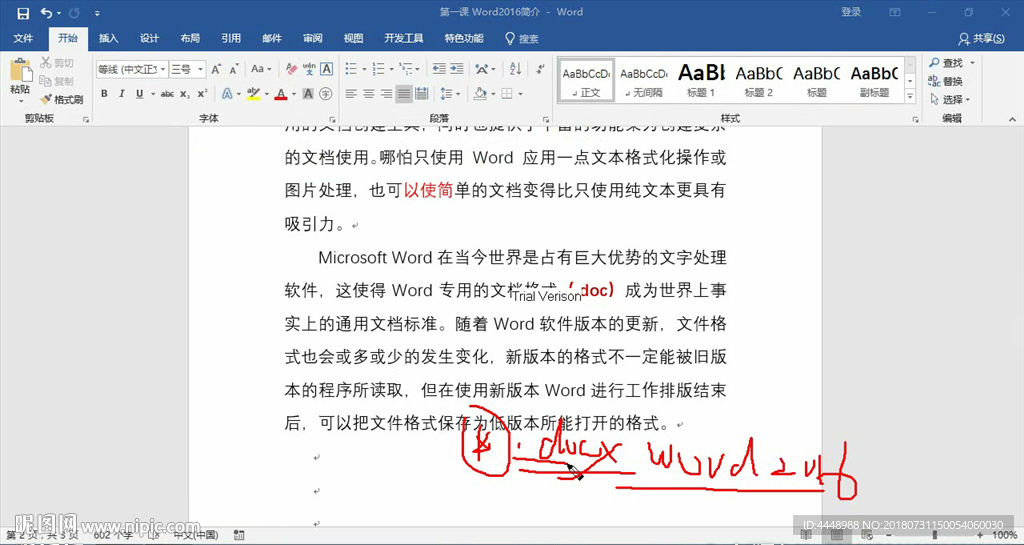Apply subscript formatting
This screenshot has width=1024, height=545.
coord(185,94)
